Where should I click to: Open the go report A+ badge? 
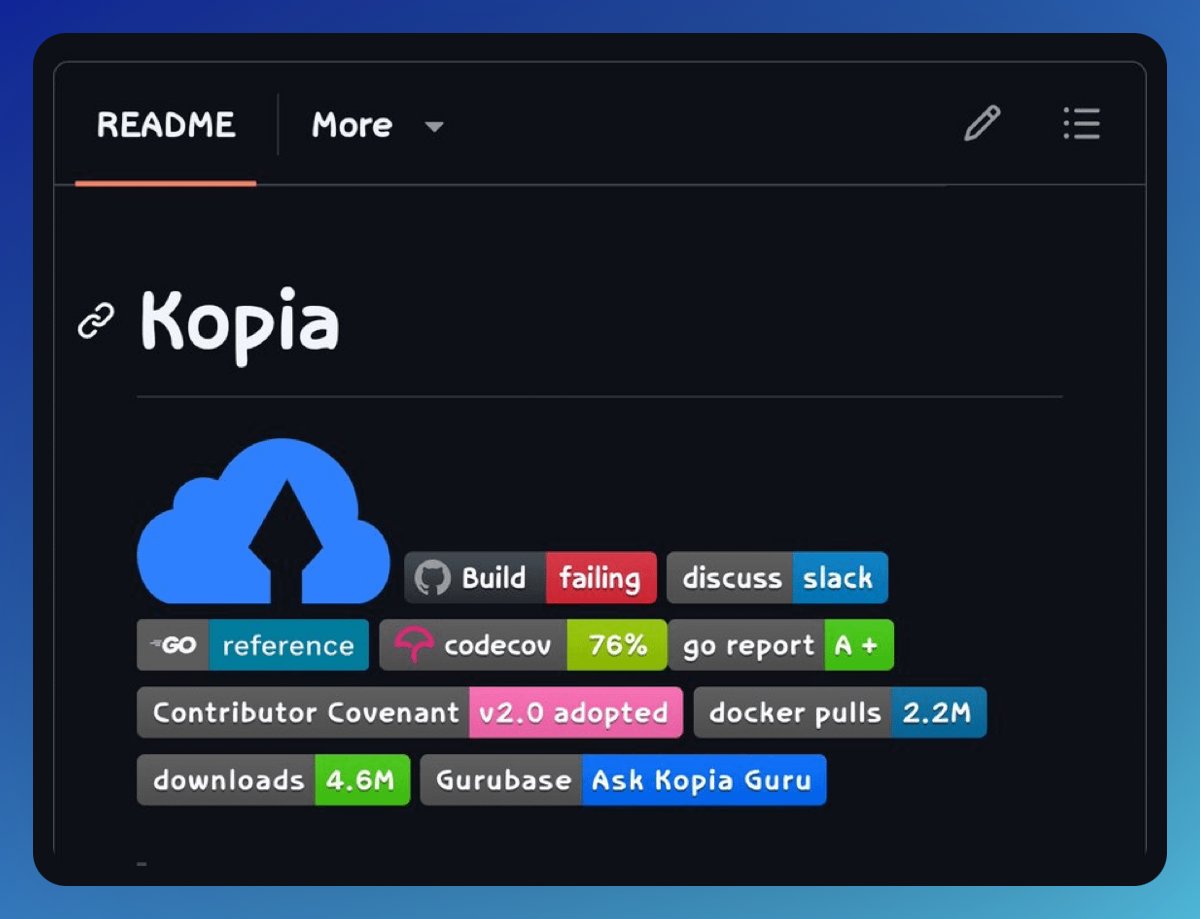tap(781, 645)
